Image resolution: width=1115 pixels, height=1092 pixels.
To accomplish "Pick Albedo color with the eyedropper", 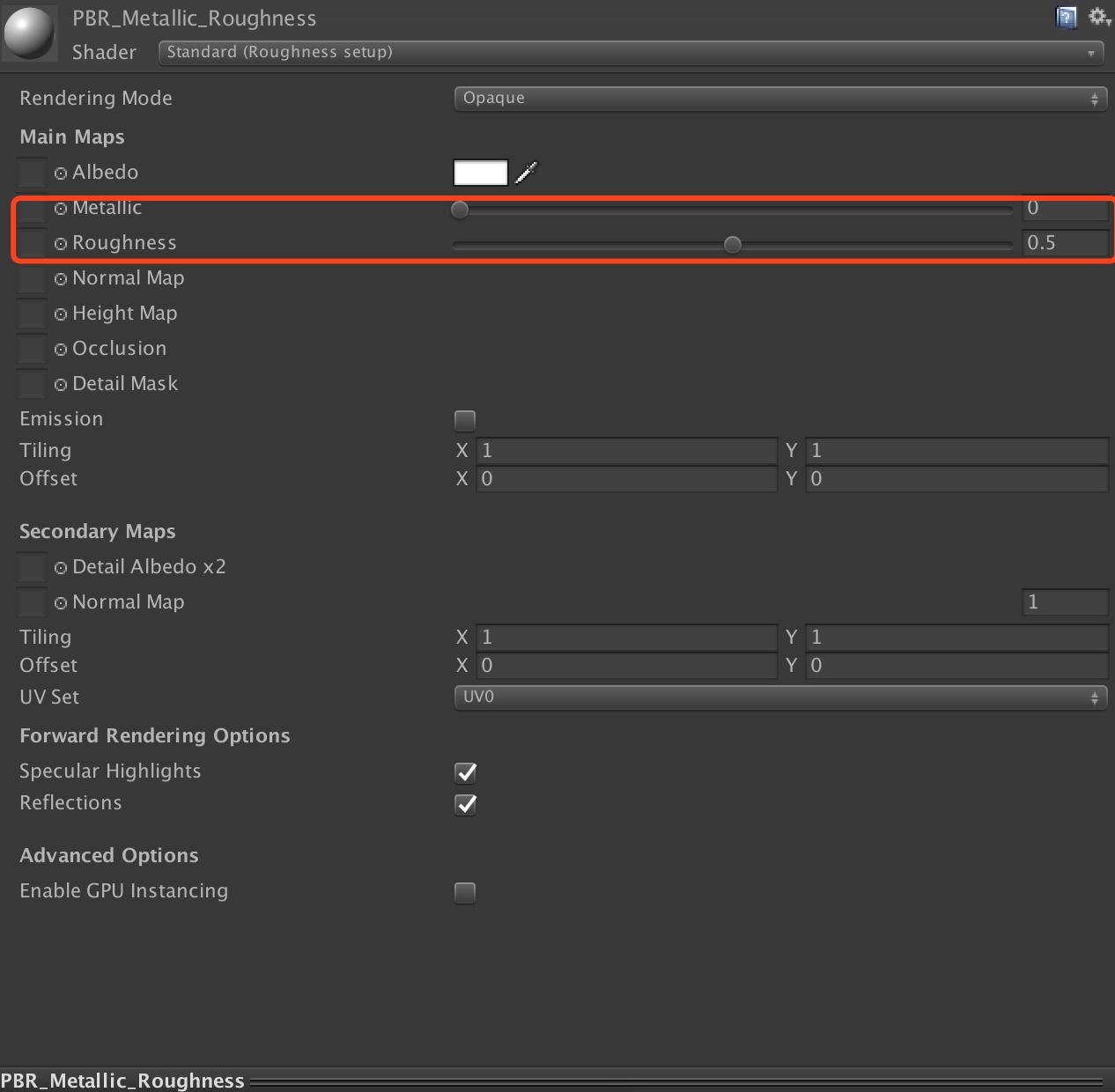I will 526,173.
